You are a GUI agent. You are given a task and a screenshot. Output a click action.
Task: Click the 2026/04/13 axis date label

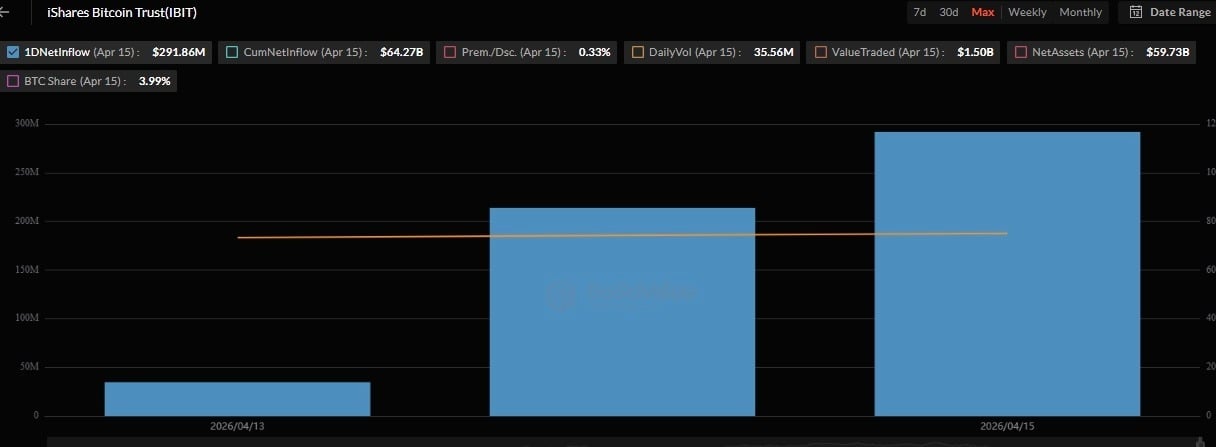237,426
